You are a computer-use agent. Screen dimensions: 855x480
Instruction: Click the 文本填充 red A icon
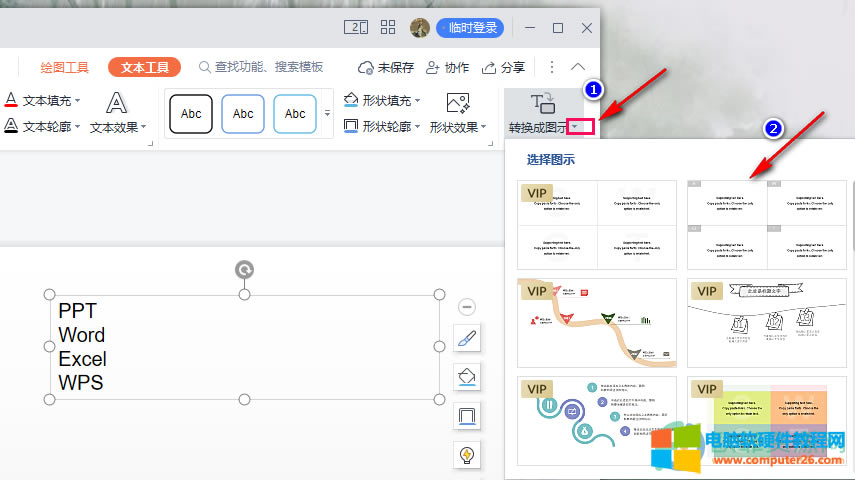coord(11,100)
